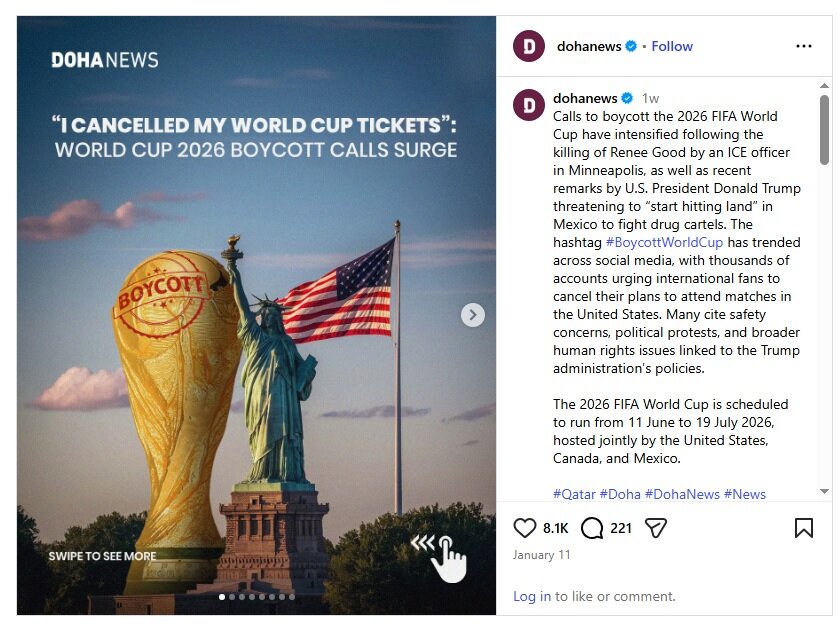Save the post with the bookmark icon
The height and width of the screenshot is (631, 840).
[804, 528]
